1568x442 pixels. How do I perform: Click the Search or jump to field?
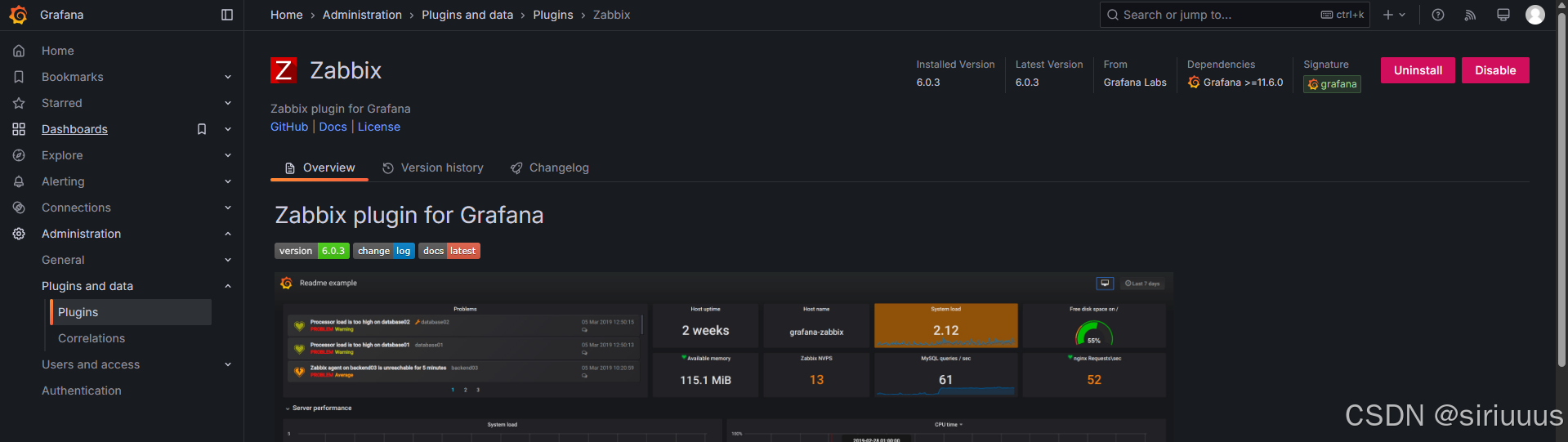click(x=1235, y=15)
